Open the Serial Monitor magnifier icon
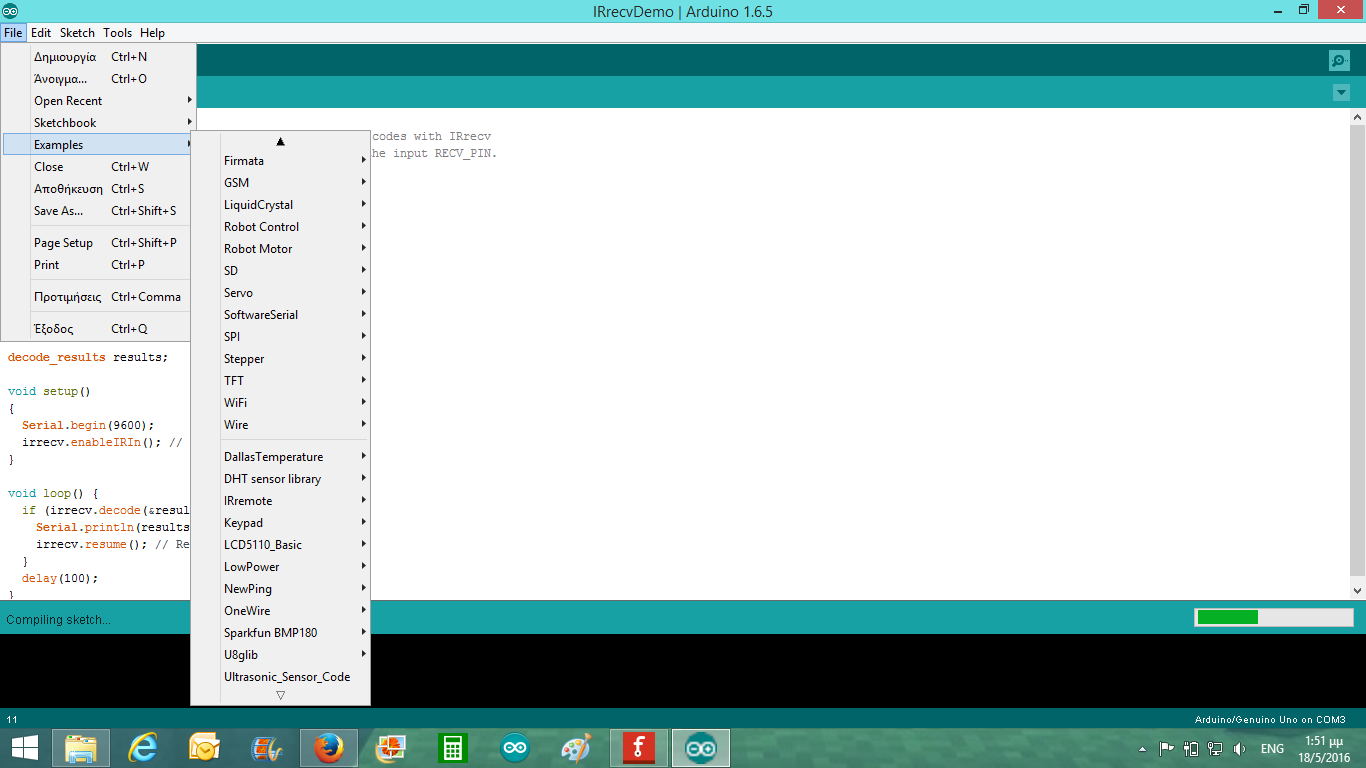Viewport: 1366px width, 768px height. tap(1339, 60)
